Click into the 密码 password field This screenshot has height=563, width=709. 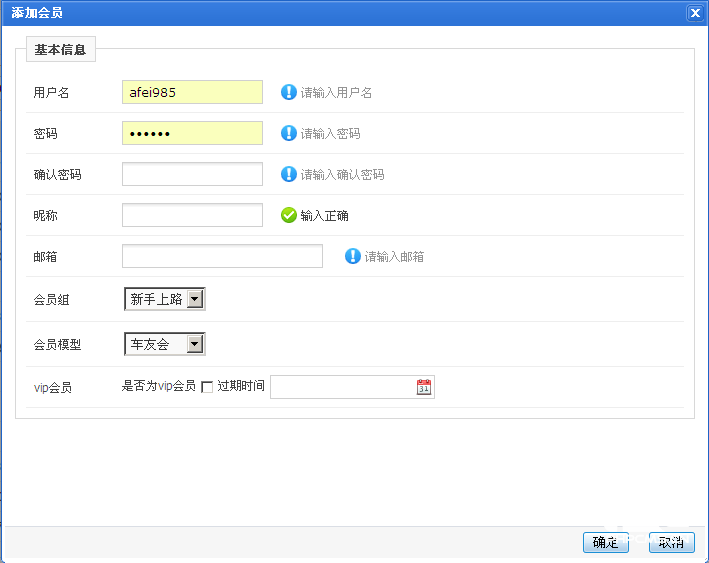pos(192,133)
